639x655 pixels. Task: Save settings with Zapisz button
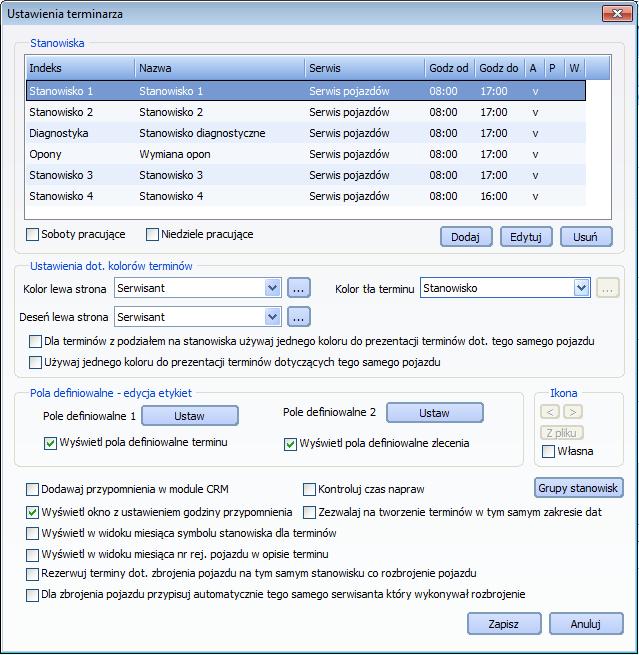coord(504,624)
